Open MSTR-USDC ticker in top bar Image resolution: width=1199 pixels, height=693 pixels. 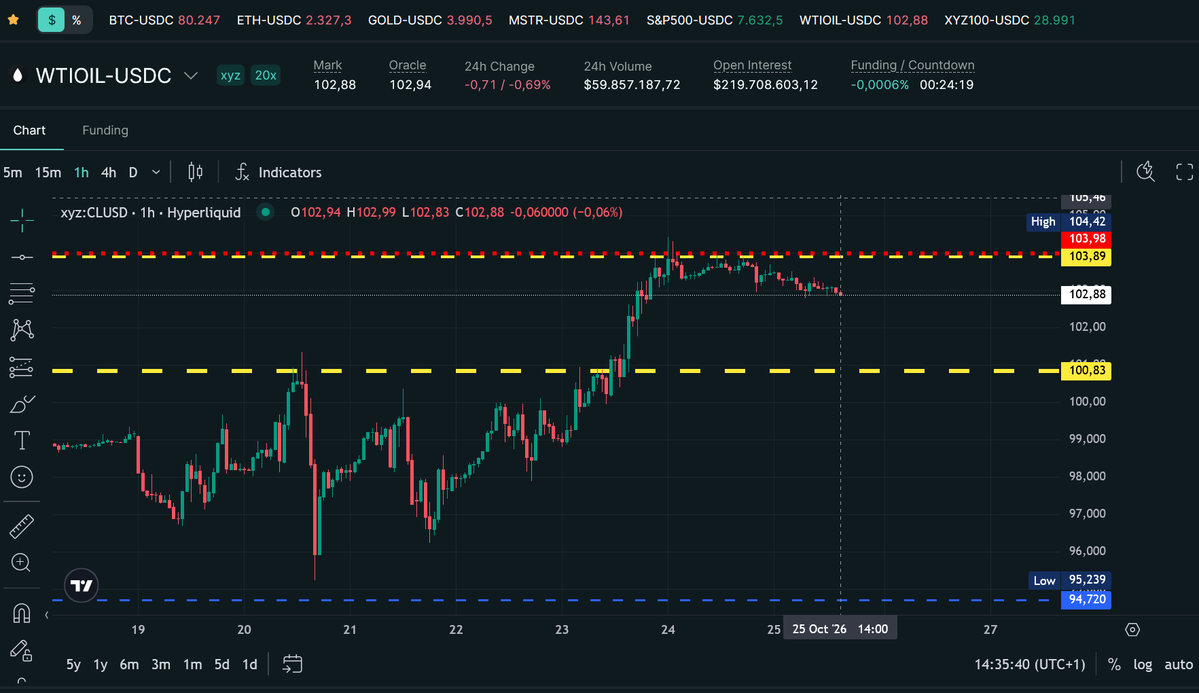click(x=569, y=20)
